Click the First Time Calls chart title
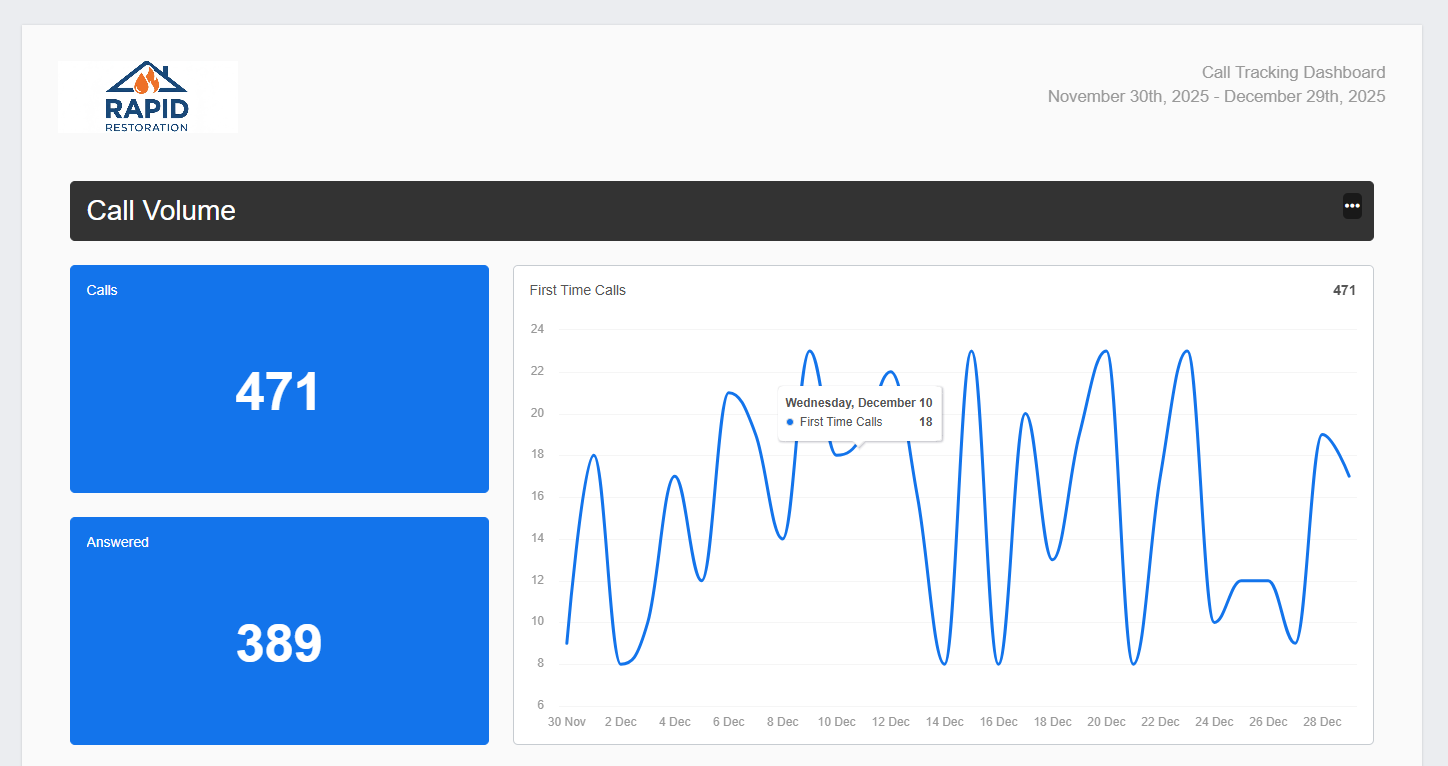 (577, 290)
